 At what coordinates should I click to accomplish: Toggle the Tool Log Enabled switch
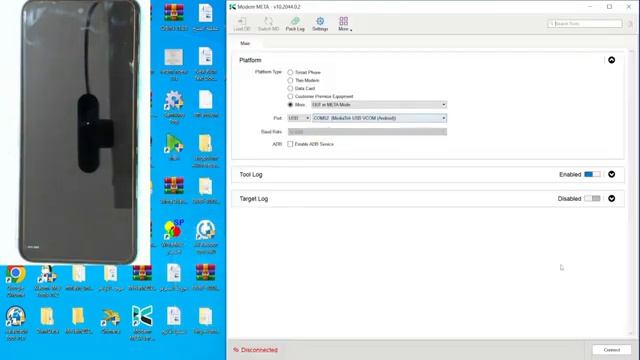click(592, 174)
